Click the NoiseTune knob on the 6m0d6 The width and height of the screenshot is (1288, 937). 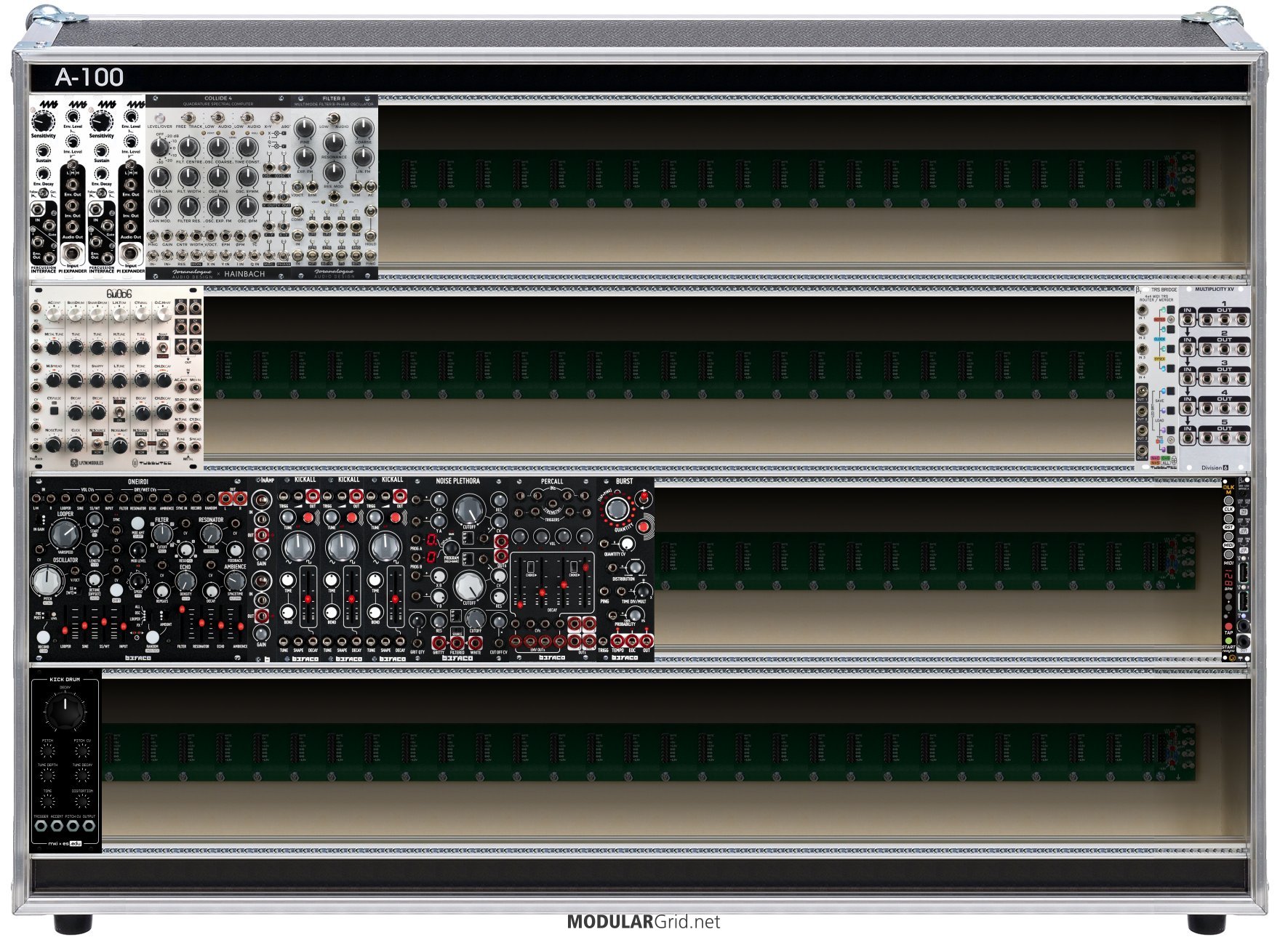tap(54, 443)
